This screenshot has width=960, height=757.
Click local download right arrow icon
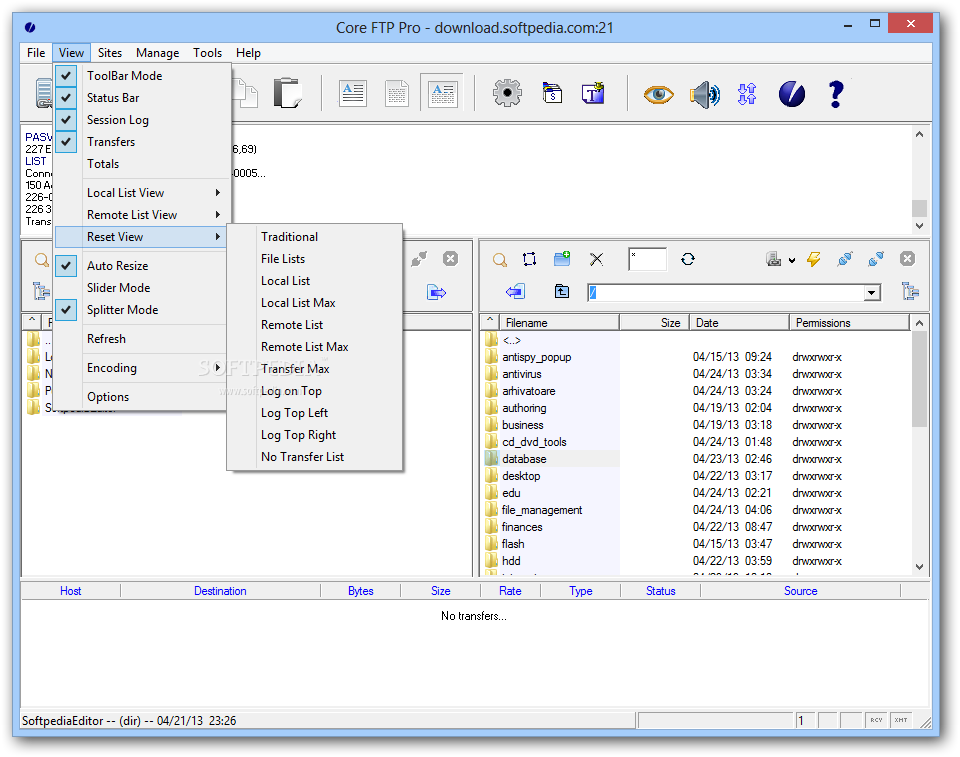(437, 292)
